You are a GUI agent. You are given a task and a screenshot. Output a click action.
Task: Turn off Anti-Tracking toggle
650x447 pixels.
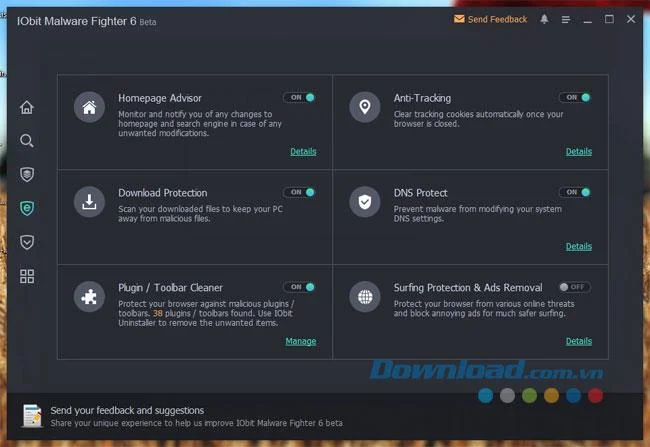575,97
